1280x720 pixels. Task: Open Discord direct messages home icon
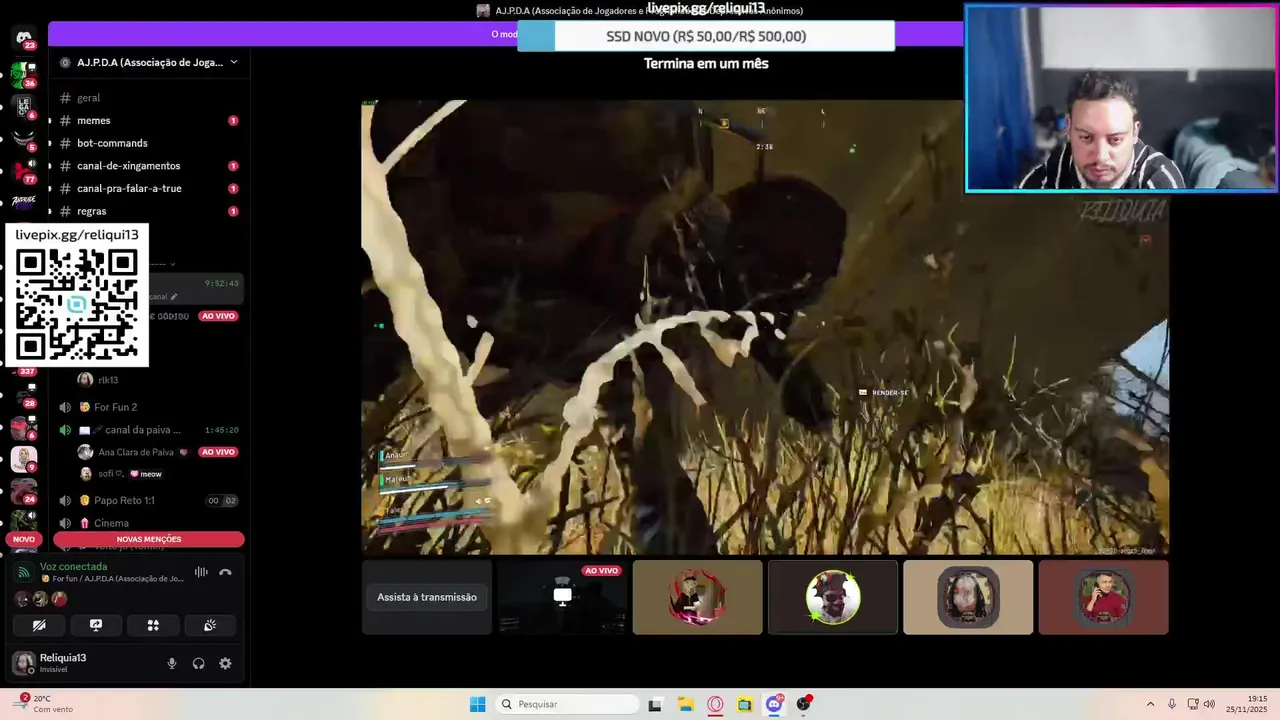click(x=24, y=39)
